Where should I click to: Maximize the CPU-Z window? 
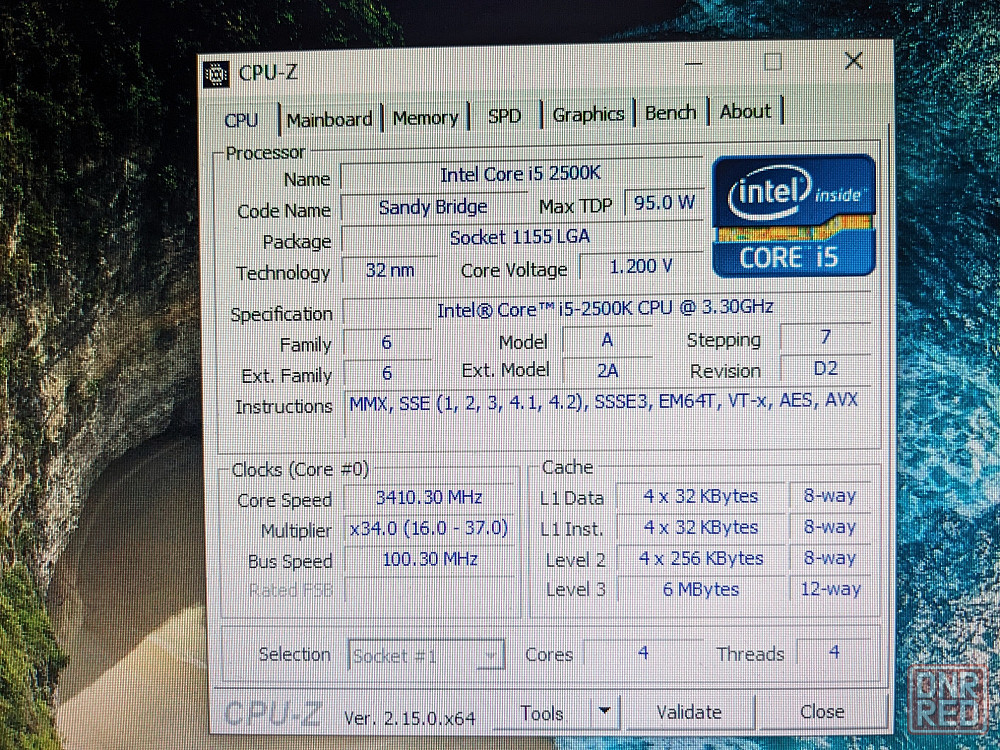772,62
